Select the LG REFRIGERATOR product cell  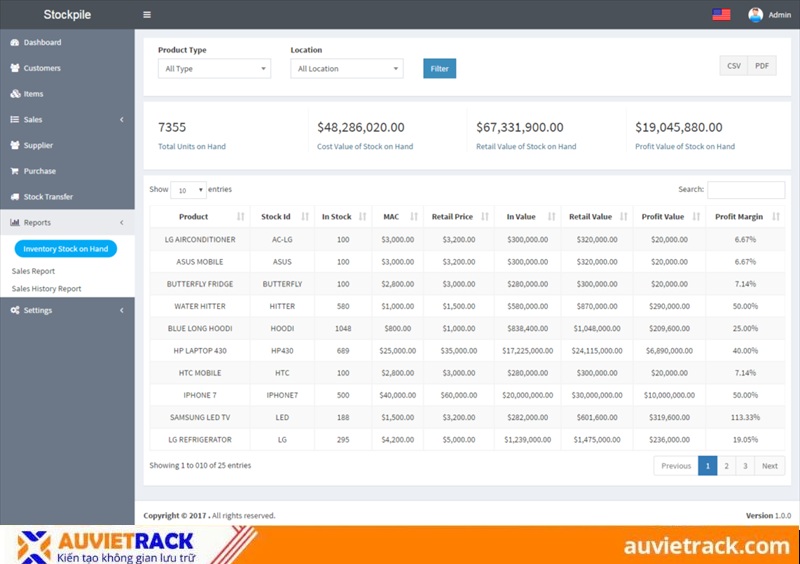pos(200,439)
